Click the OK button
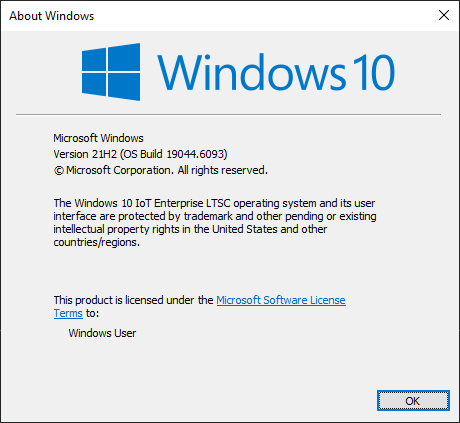The image size is (460, 423). pyautogui.click(x=413, y=400)
